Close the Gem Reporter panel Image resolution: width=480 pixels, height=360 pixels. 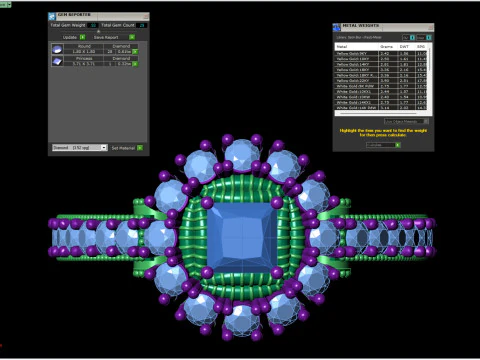tap(146, 16)
